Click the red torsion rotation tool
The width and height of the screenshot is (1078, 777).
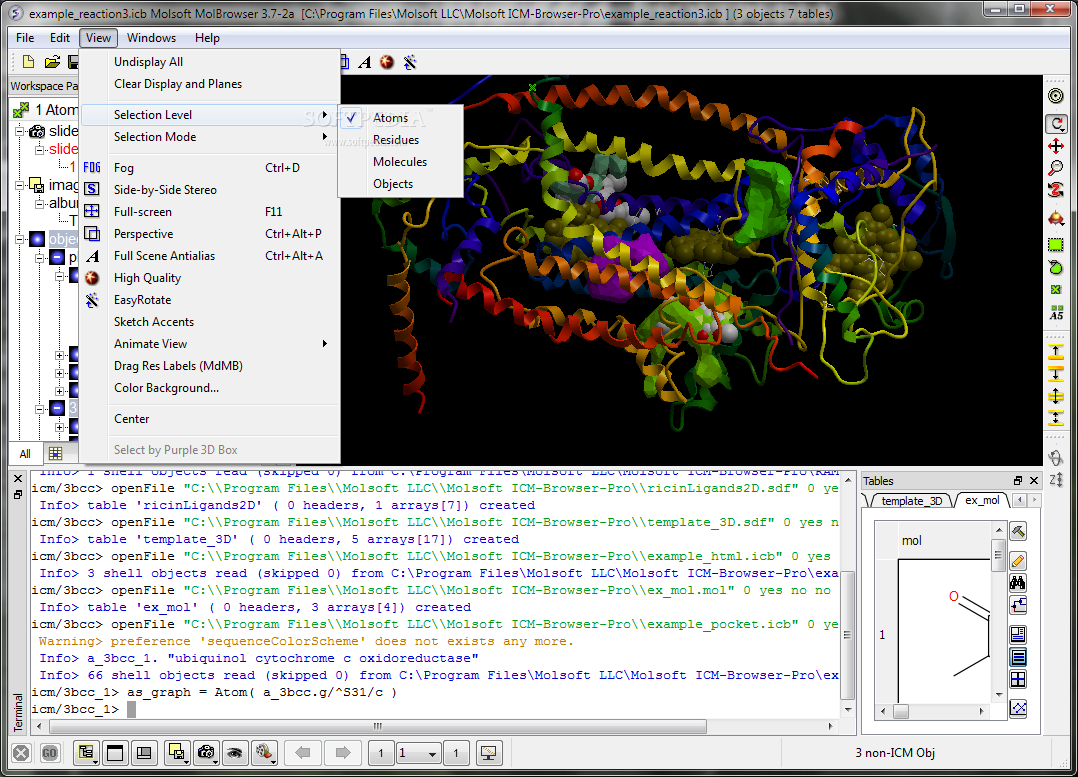[x=1055, y=189]
